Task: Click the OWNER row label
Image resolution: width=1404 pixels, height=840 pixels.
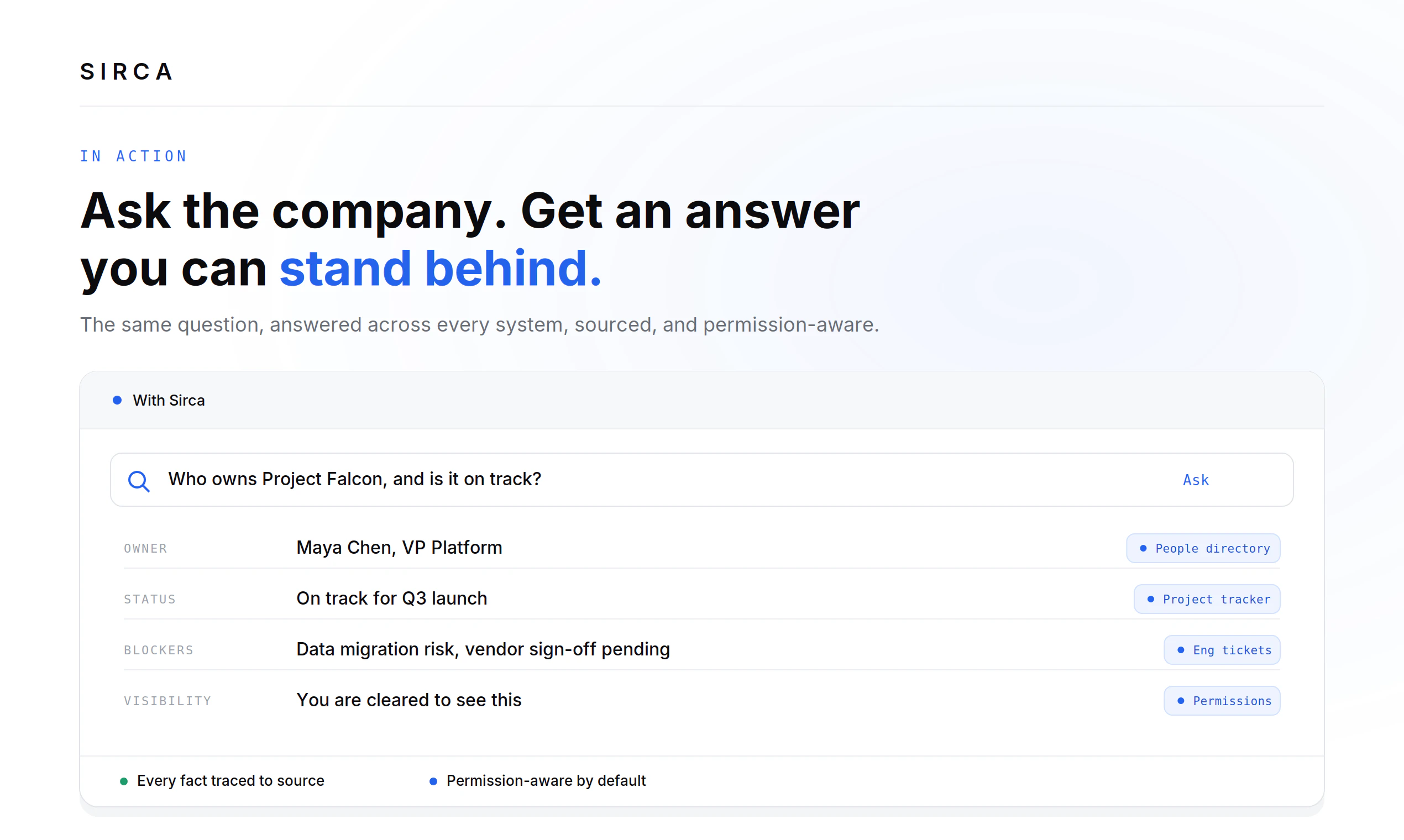Action: point(145,549)
